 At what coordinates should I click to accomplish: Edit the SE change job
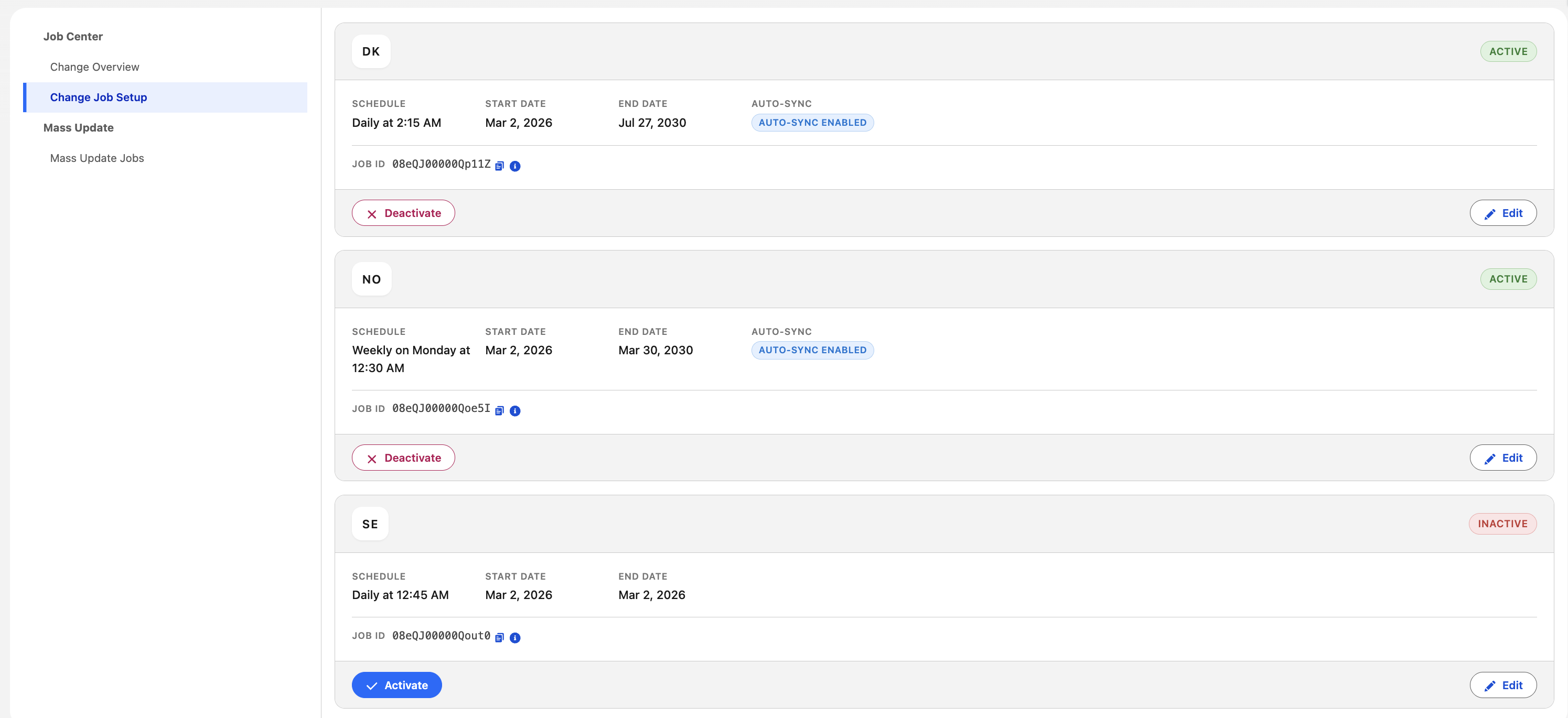[1502, 685]
